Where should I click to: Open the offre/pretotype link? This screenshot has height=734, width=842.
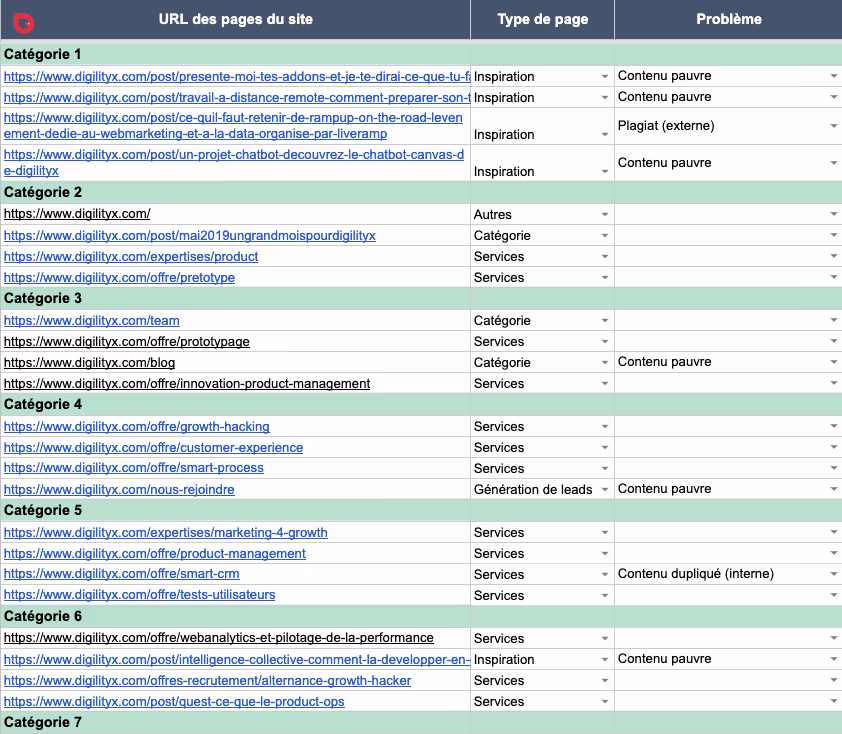coord(119,278)
